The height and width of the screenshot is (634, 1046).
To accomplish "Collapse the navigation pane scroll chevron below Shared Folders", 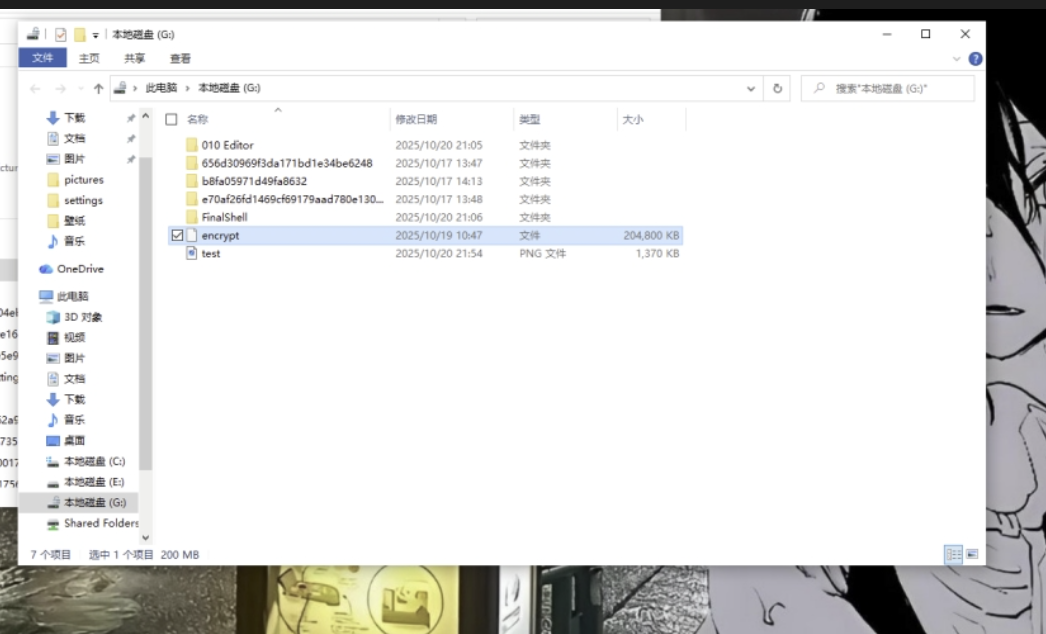I will pos(145,538).
